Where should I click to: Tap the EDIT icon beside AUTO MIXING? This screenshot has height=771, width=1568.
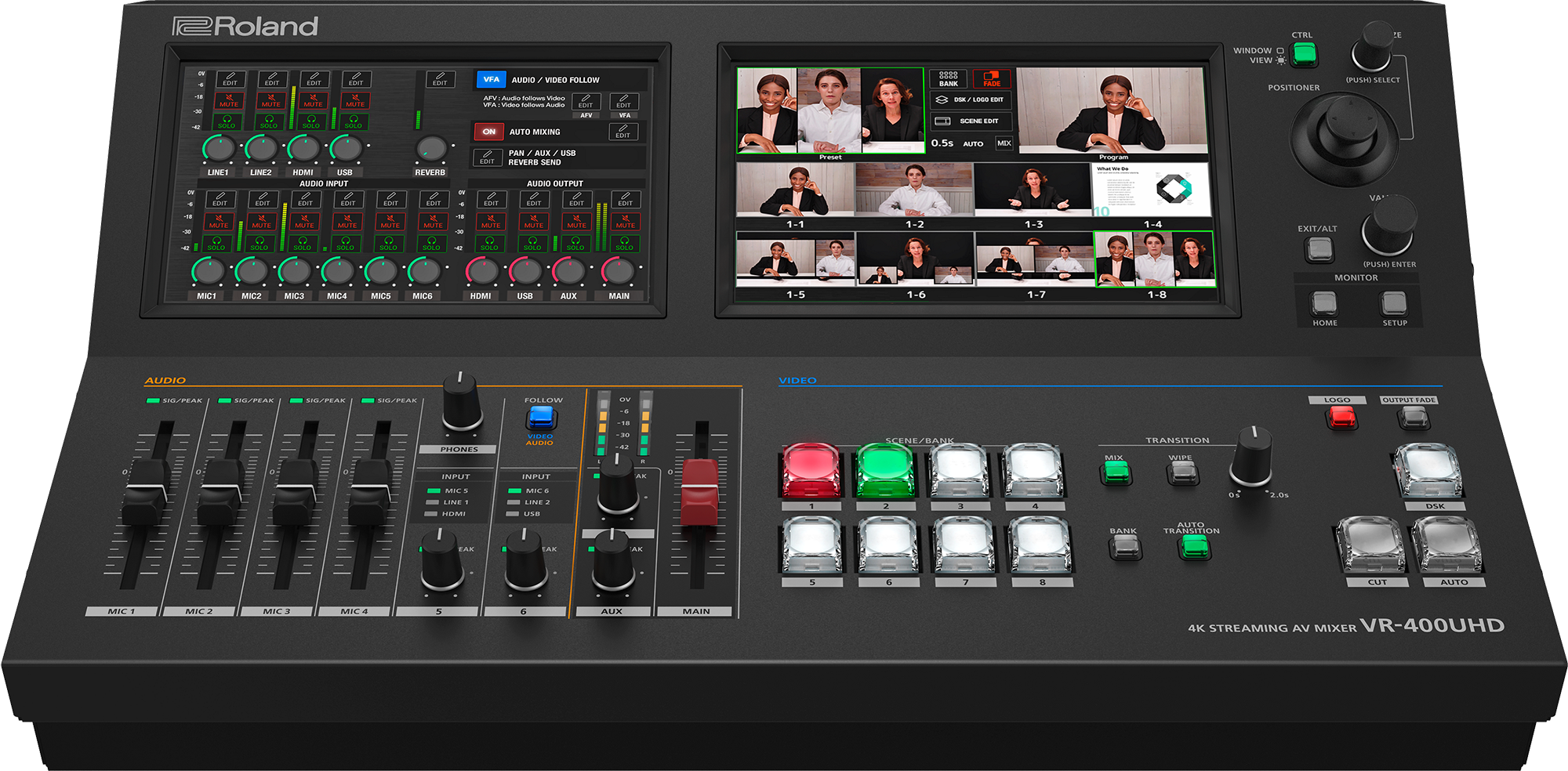pos(623,132)
